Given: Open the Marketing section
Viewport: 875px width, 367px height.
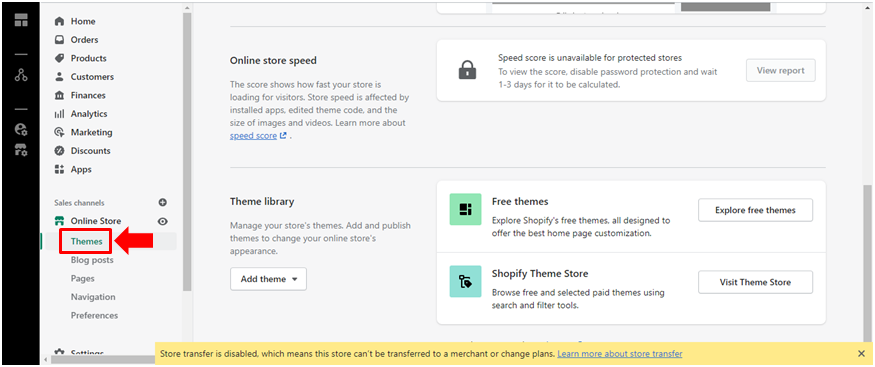Looking at the screenshot, I should (x=92, y=132).
